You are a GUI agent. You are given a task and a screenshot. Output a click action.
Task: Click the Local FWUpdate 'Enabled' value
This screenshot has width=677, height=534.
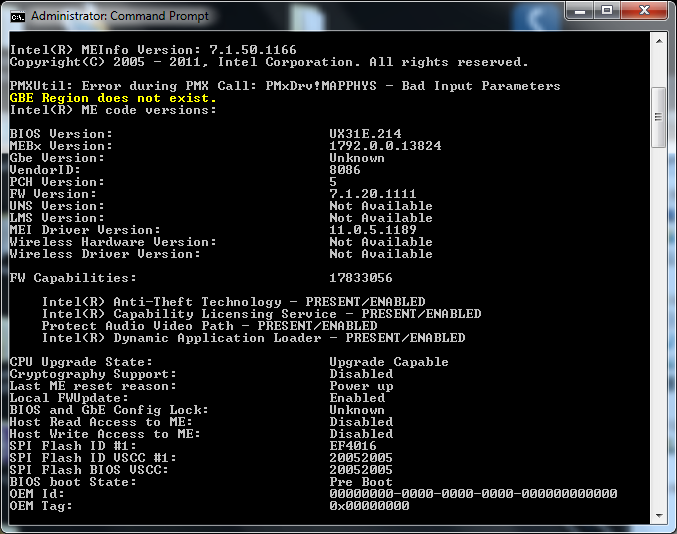(x=357, y=398)
